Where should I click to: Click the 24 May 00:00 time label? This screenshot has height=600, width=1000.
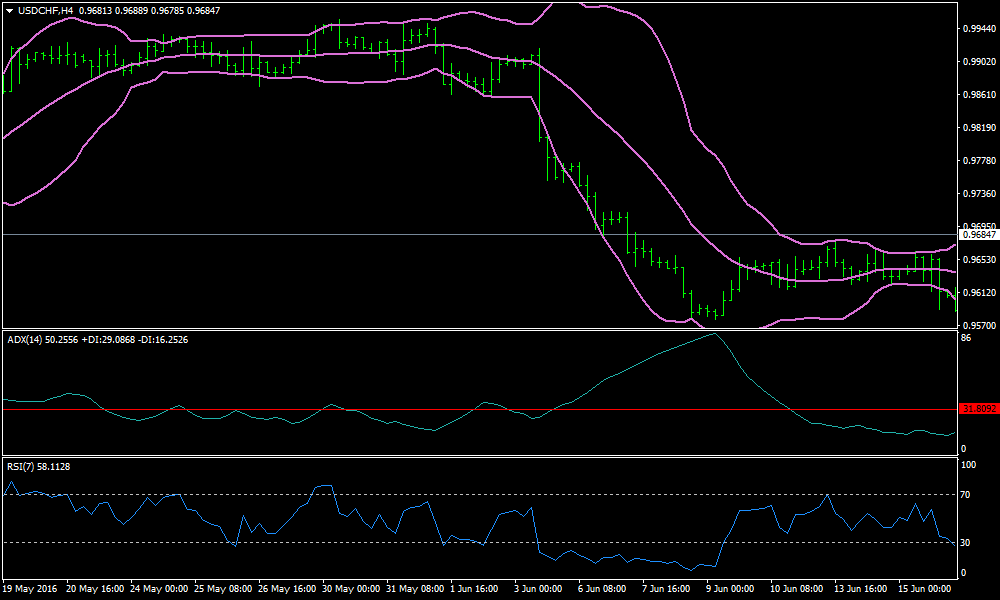tap(160, 590)
